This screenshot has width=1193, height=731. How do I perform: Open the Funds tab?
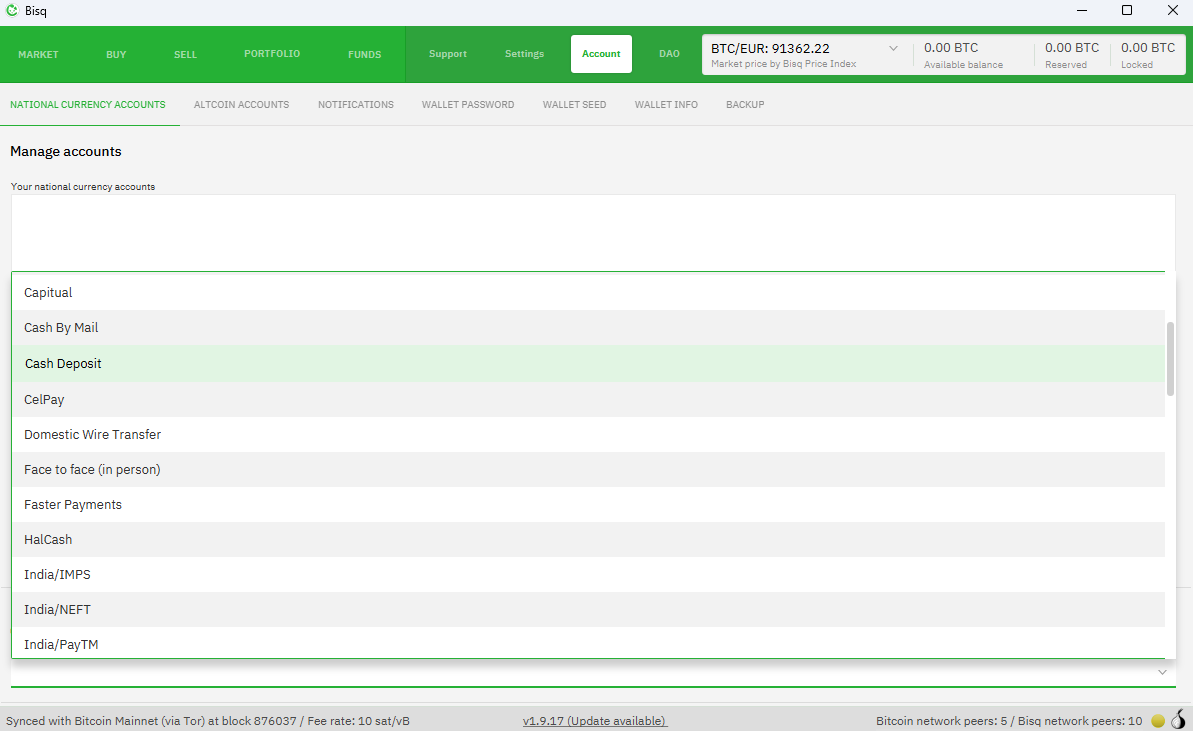(364, 55)
